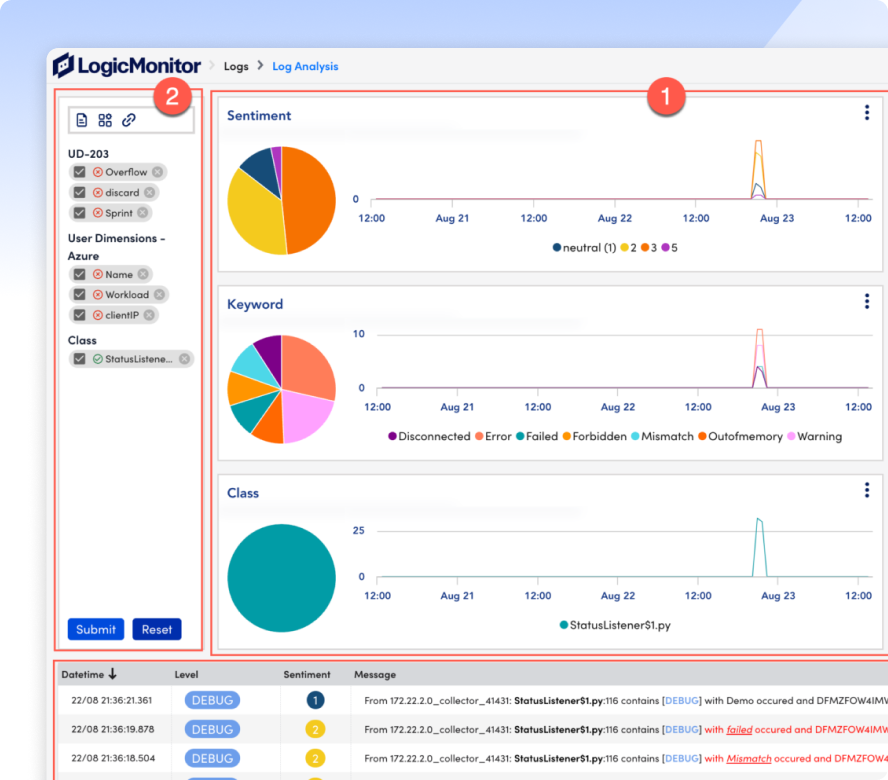888x780 pixels.
Task: Toggle the Forbidden legend entry
Action: 595,436
